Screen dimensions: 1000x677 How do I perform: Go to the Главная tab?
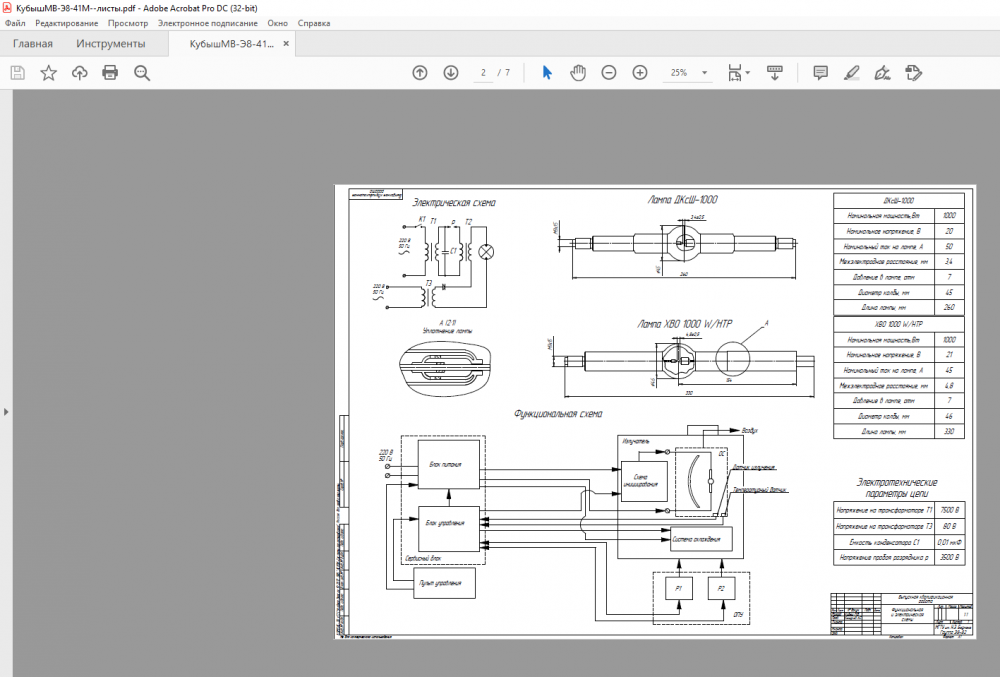tap(33, 44)
